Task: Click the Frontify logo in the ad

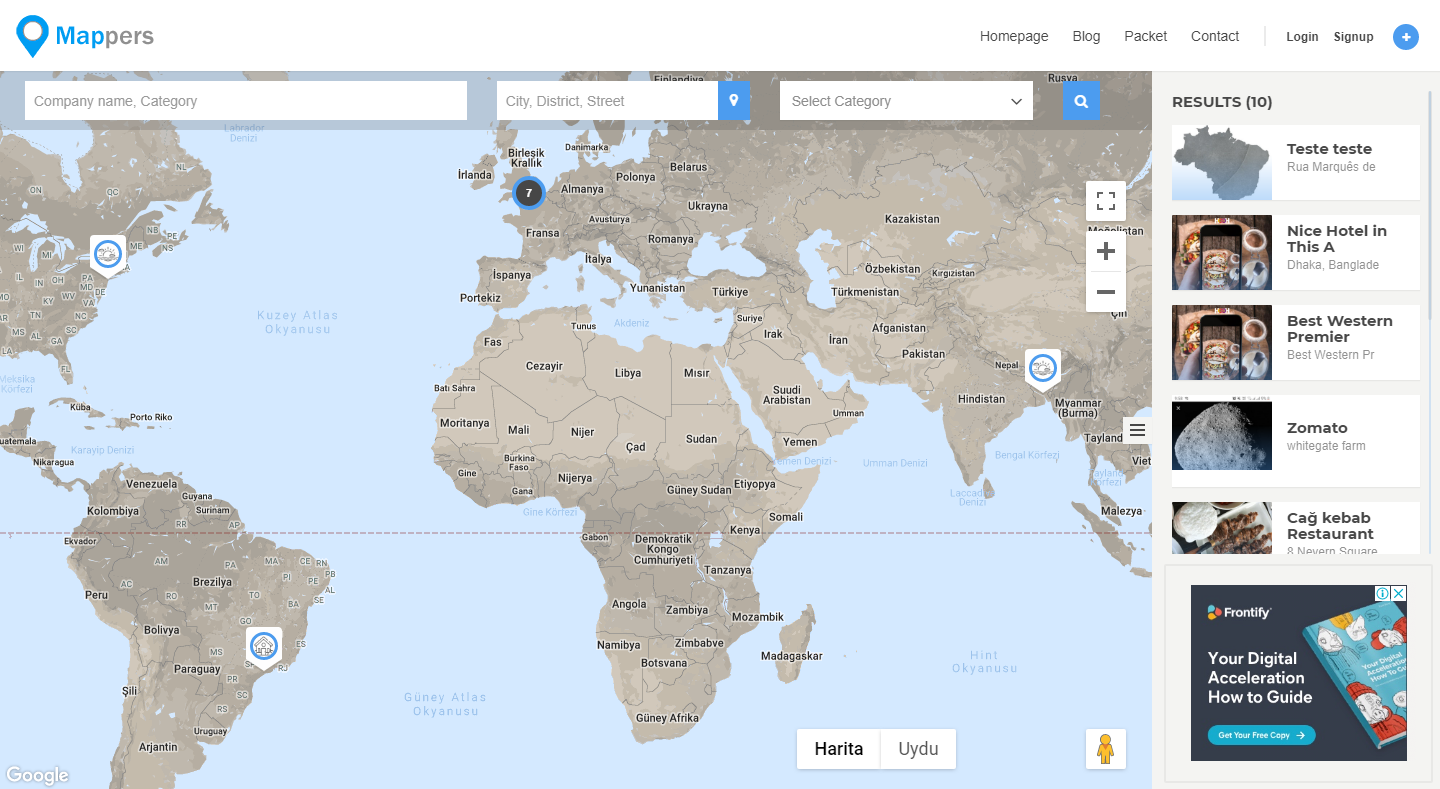Action: [1239, 612]
